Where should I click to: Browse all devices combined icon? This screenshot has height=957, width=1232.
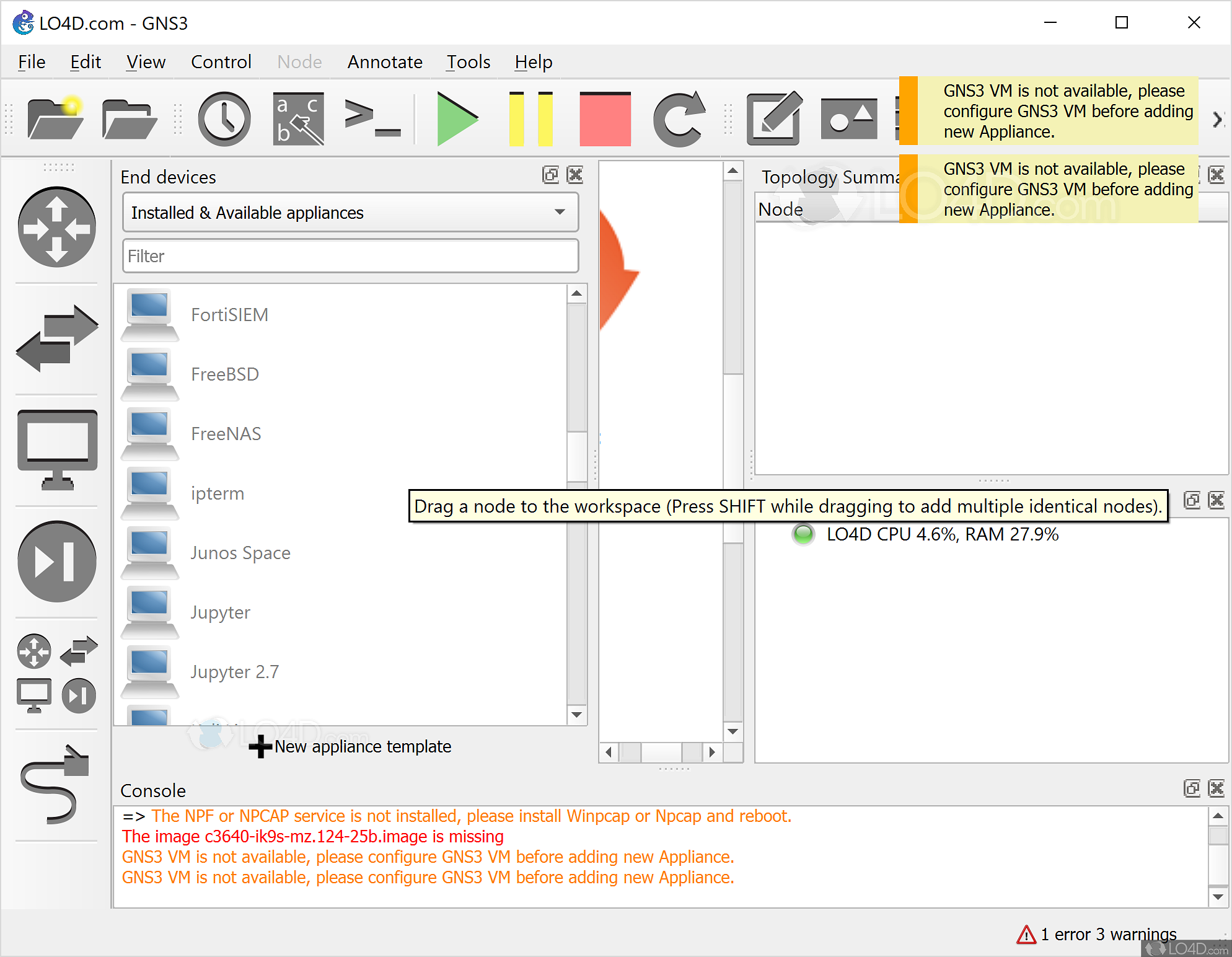tap(56, 673)
